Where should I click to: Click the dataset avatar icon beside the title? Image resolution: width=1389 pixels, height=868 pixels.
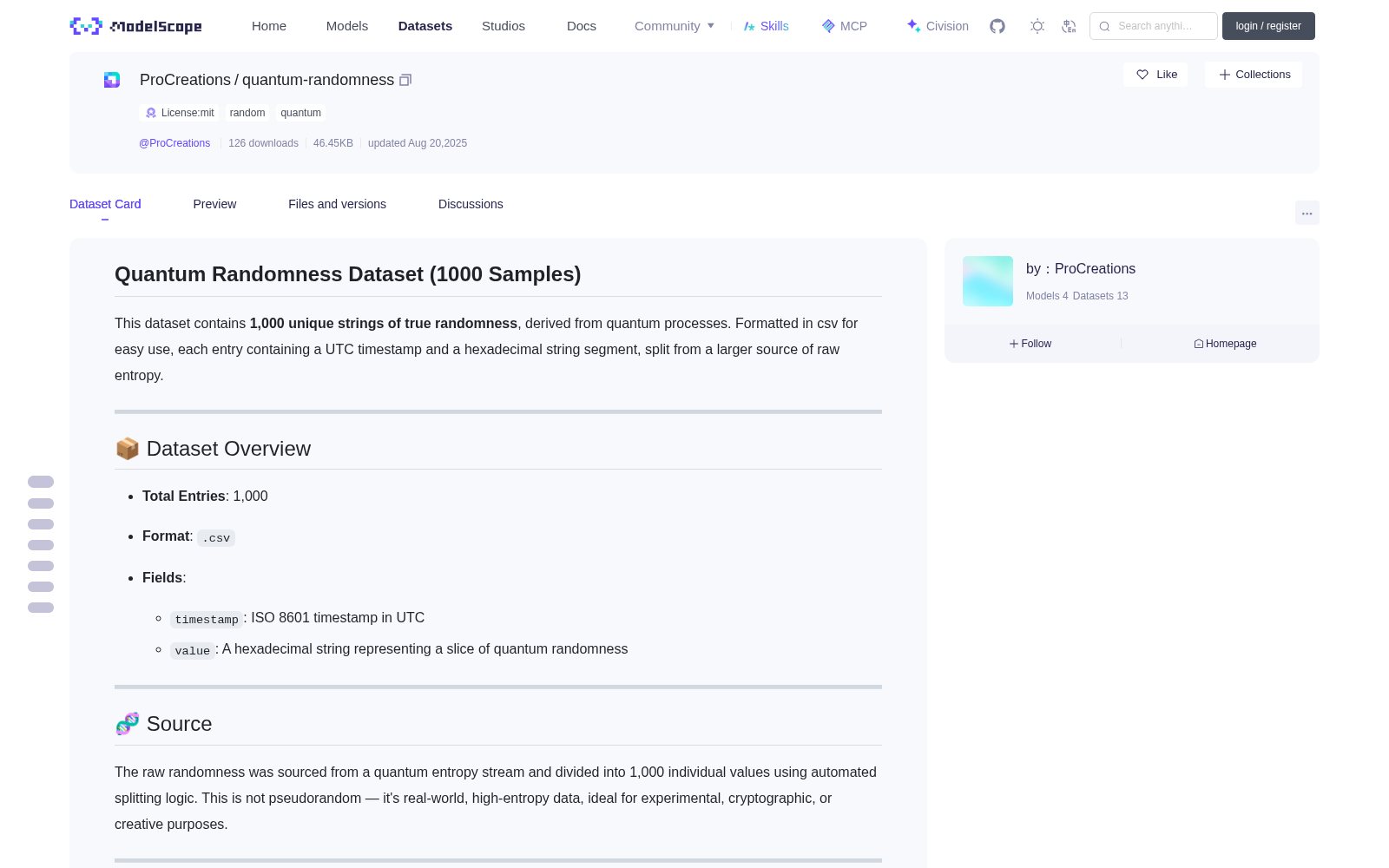click(x=112, y=80)
